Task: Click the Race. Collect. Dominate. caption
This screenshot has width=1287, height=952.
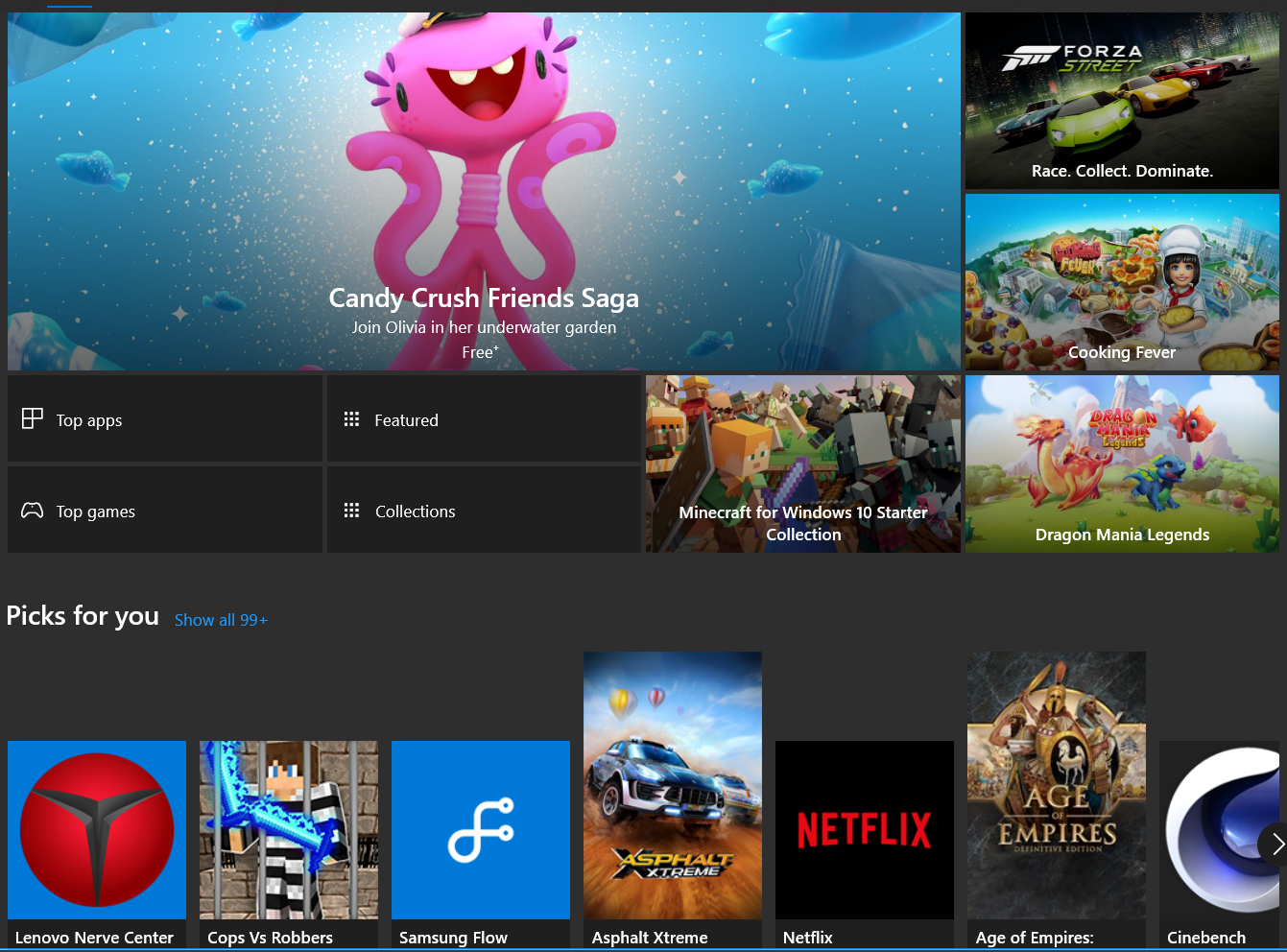Action: click(x=1122, y=171)
